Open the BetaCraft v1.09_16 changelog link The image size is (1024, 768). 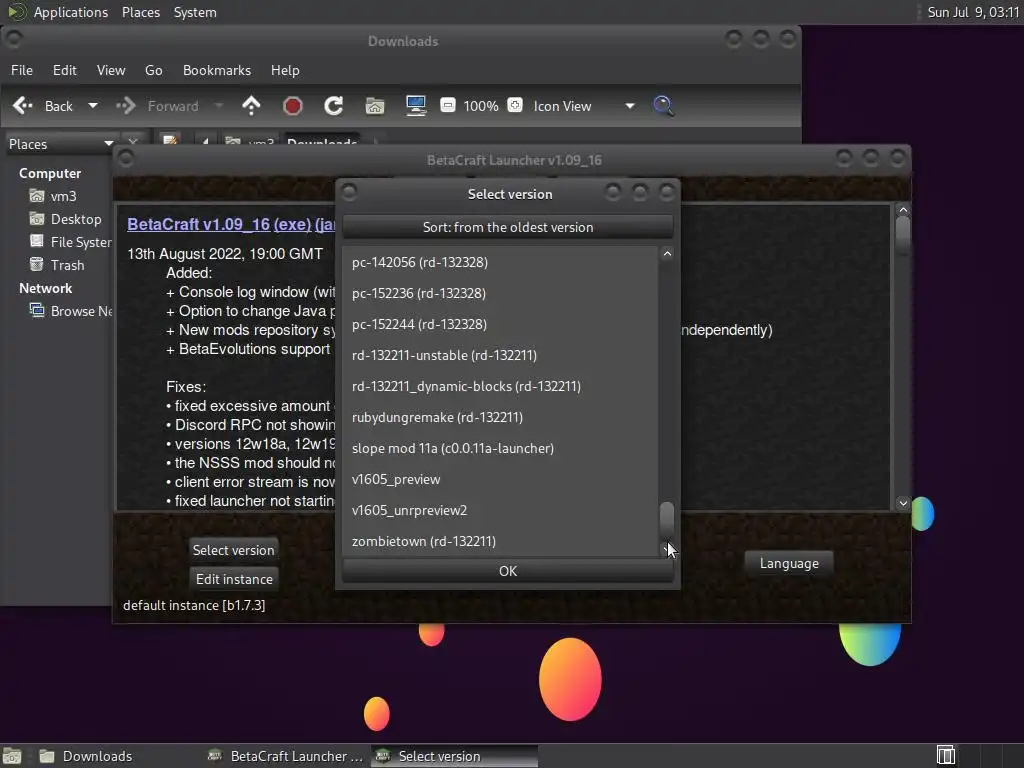[231, 224]
